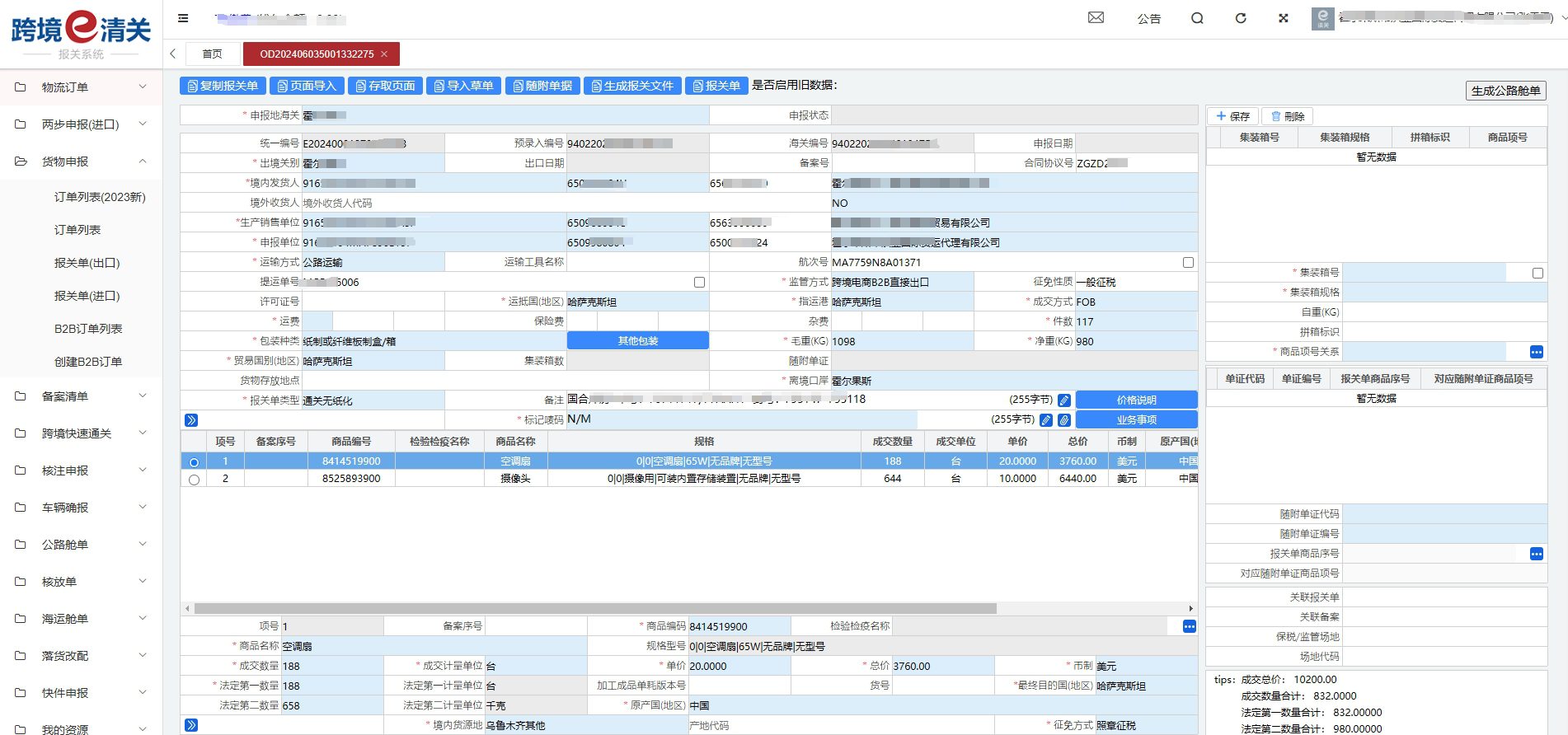This screenshot has width=1568, height=735.
Task: Click the search magnifier icon in header
Action: pos(1197,18)
